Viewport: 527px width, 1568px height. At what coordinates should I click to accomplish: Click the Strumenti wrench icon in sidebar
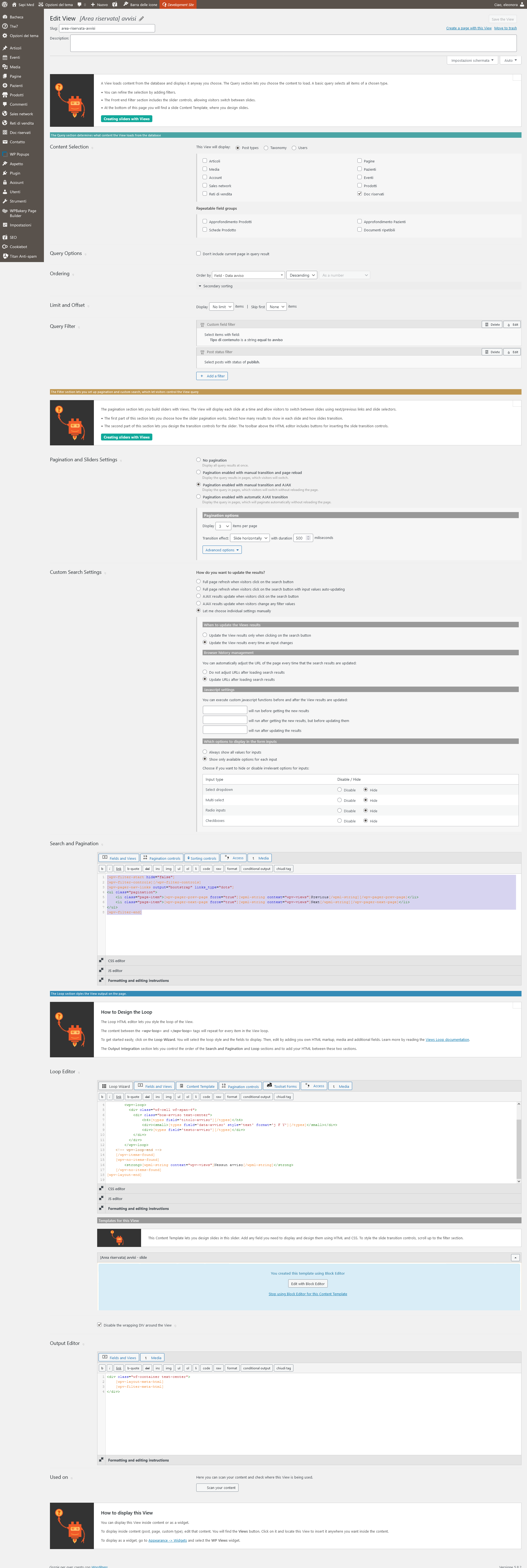coord(5,201)
